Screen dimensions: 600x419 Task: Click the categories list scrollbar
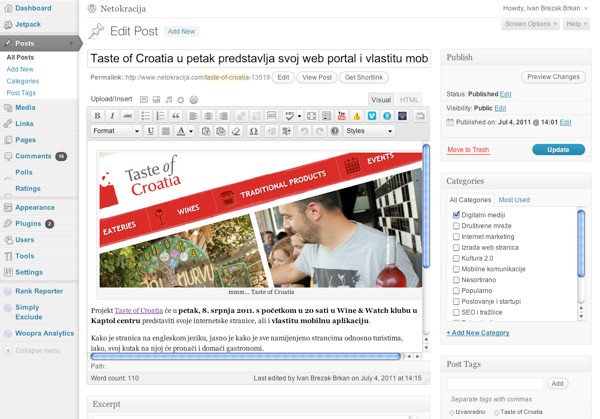click(581, 243)
